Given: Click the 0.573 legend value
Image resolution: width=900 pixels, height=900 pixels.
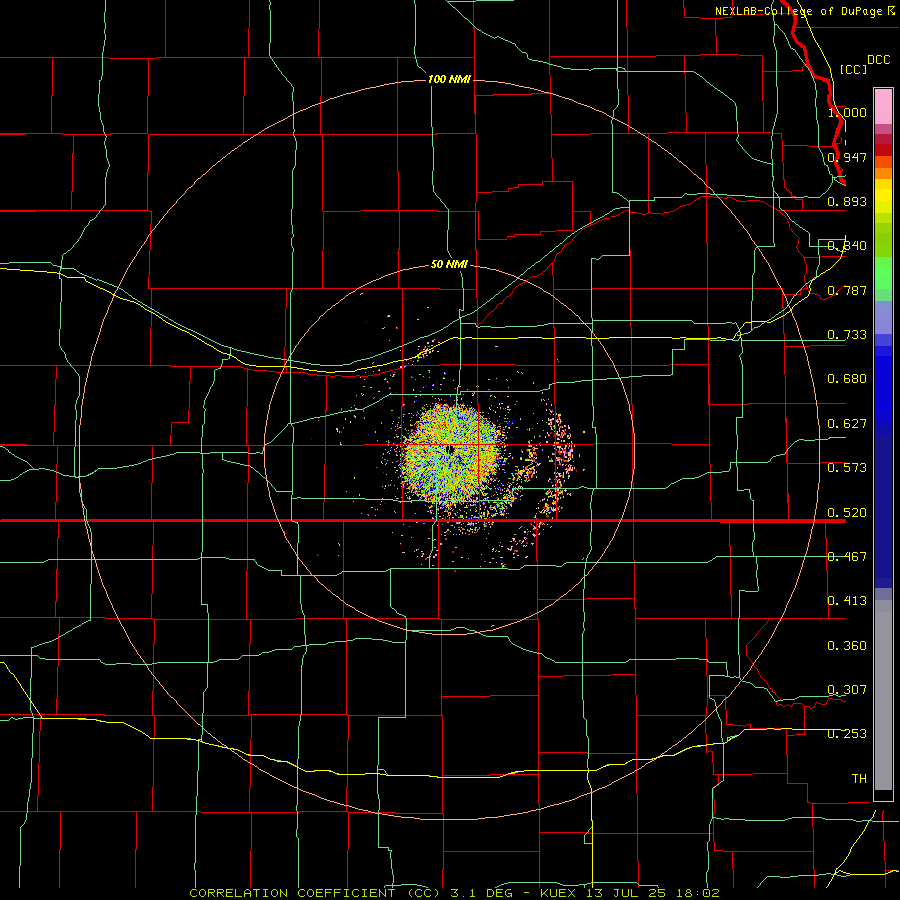Looking at the screenshot, I should pyautogui.click(x=847, y=468).
